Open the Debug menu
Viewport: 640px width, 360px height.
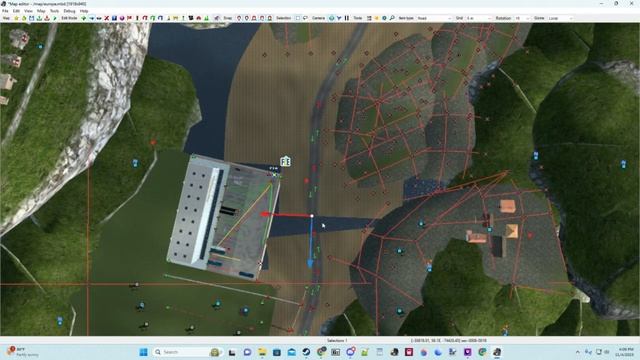point(69,11)
